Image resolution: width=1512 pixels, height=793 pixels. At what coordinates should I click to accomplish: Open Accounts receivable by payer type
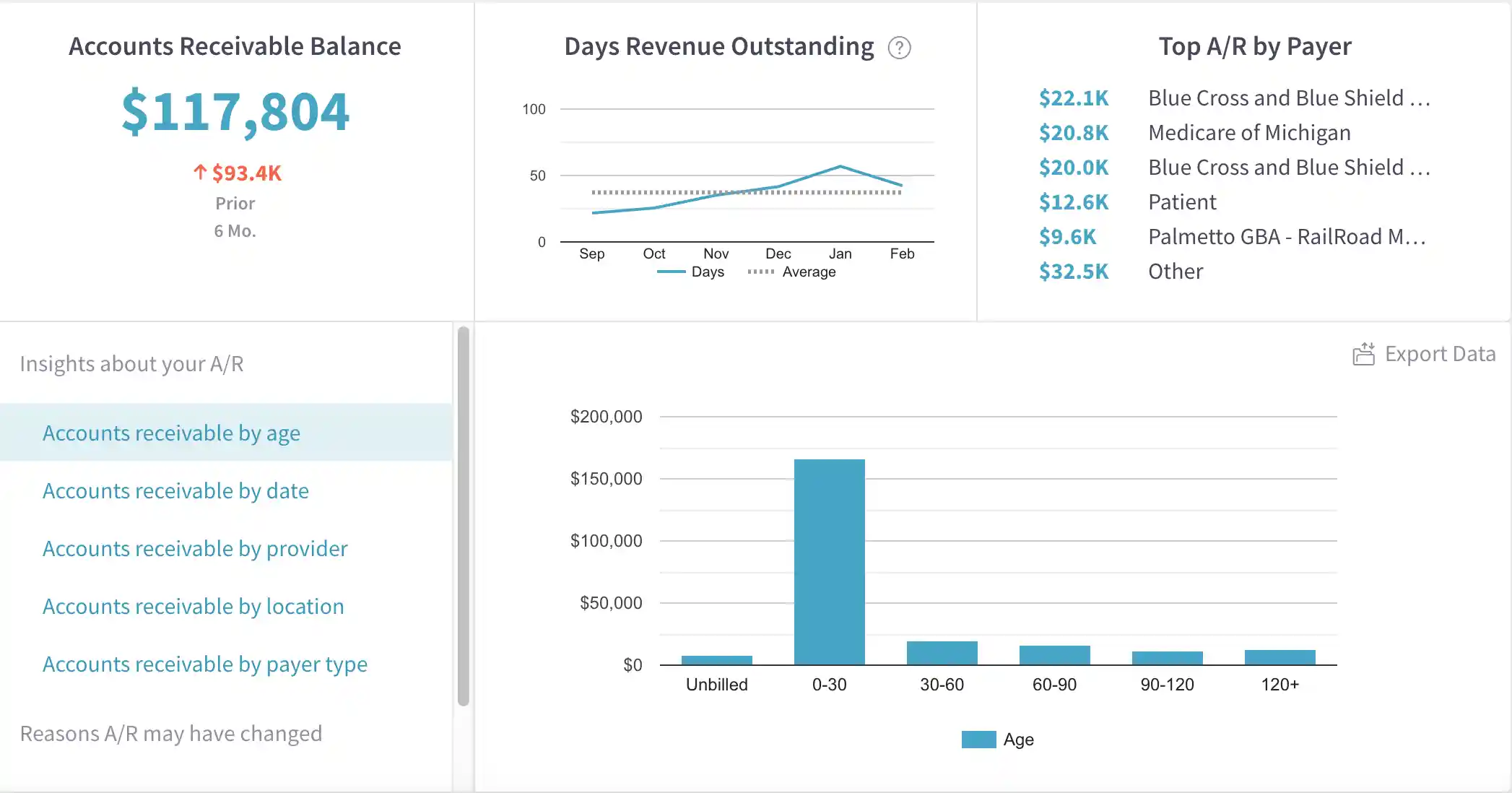point(205,664)
